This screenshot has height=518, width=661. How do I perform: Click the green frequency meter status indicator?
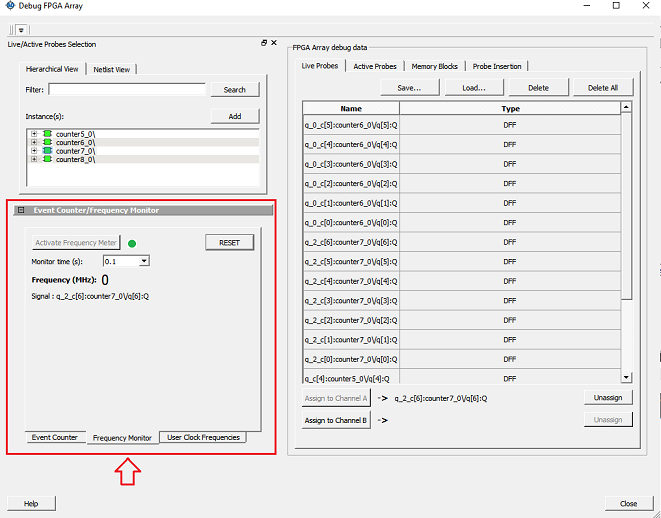tap(132, 243)
